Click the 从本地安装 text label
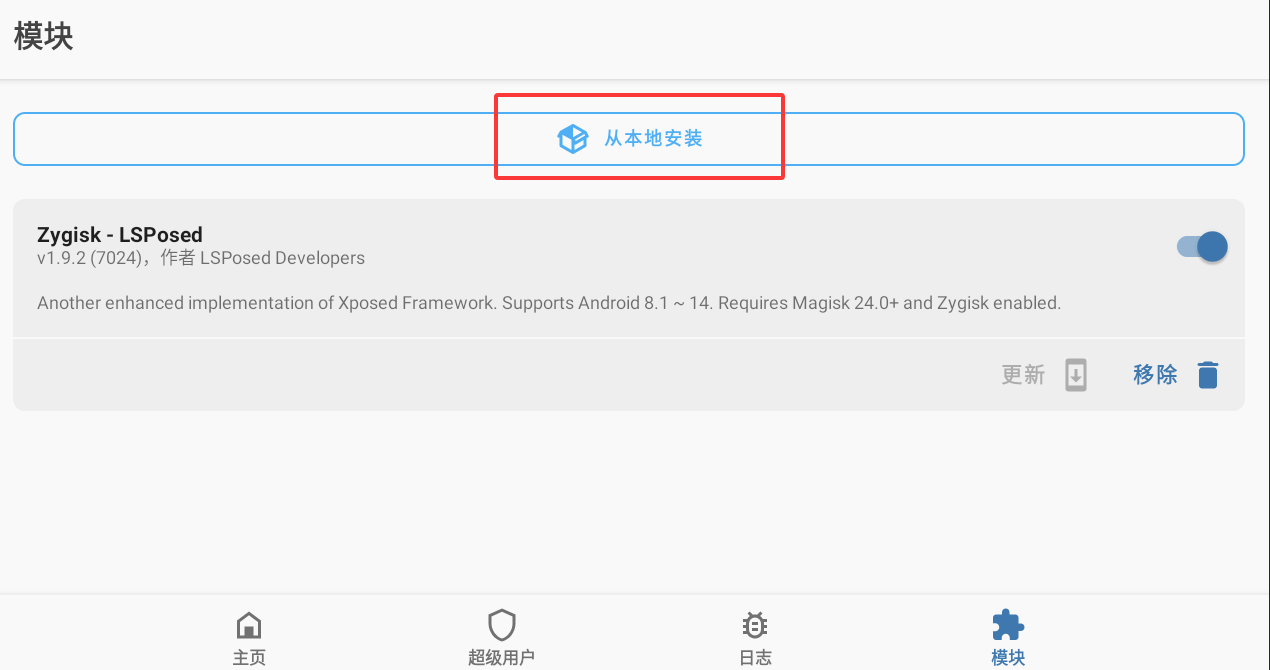 coord(653,139)
